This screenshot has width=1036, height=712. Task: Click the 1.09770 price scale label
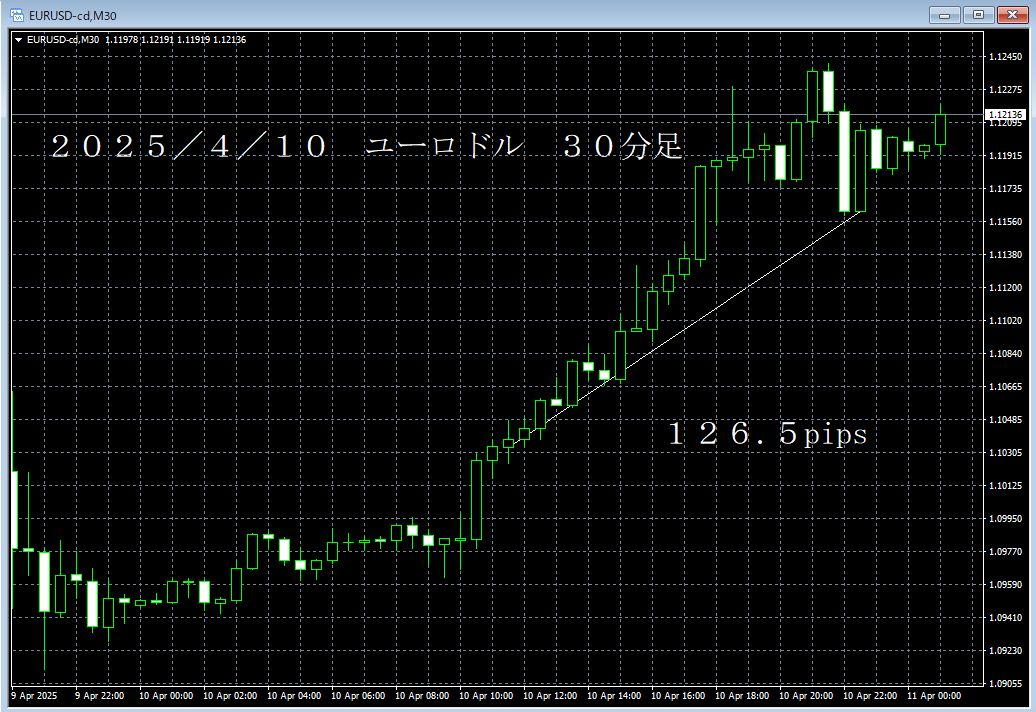[1005, 552]
